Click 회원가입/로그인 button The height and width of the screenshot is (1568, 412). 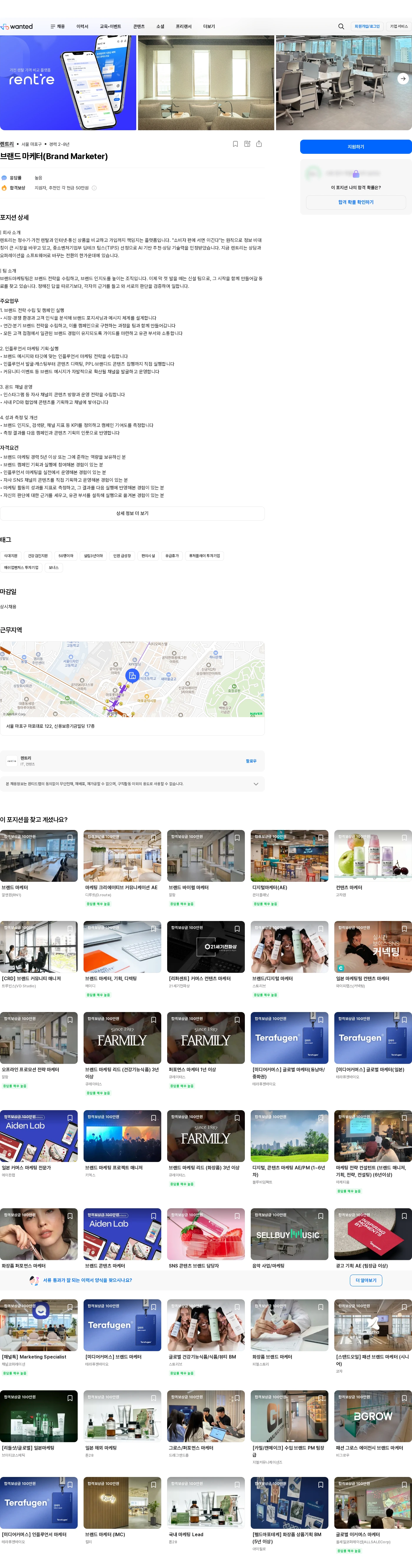[x=367, y=26]
